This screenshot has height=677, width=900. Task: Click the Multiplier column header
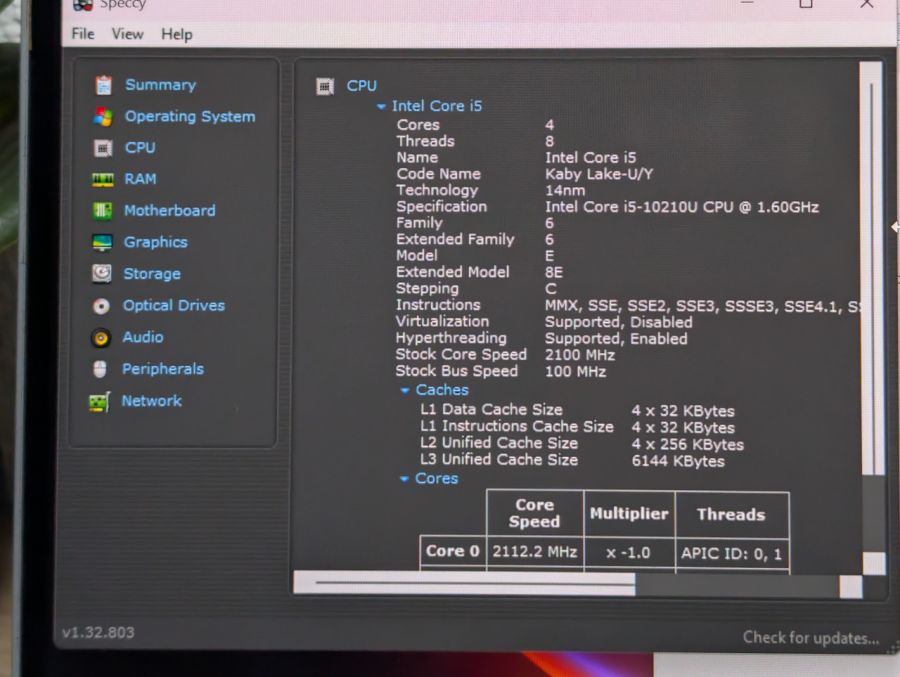tap(629, 514)
